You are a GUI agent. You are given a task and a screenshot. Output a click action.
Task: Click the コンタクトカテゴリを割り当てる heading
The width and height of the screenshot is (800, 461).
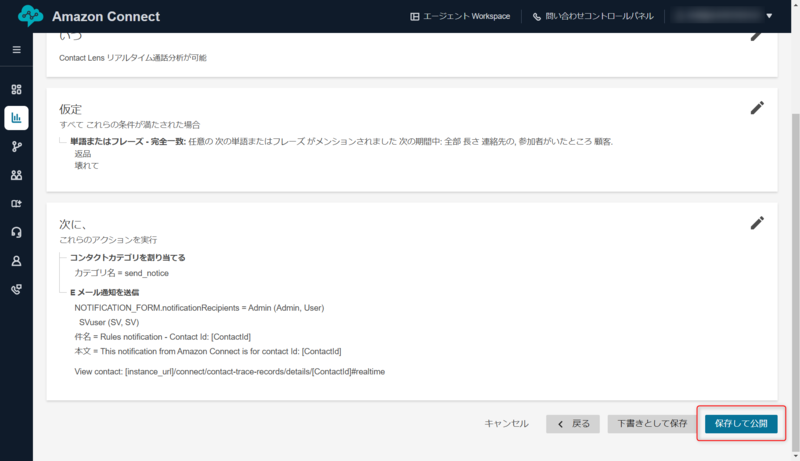128,258
